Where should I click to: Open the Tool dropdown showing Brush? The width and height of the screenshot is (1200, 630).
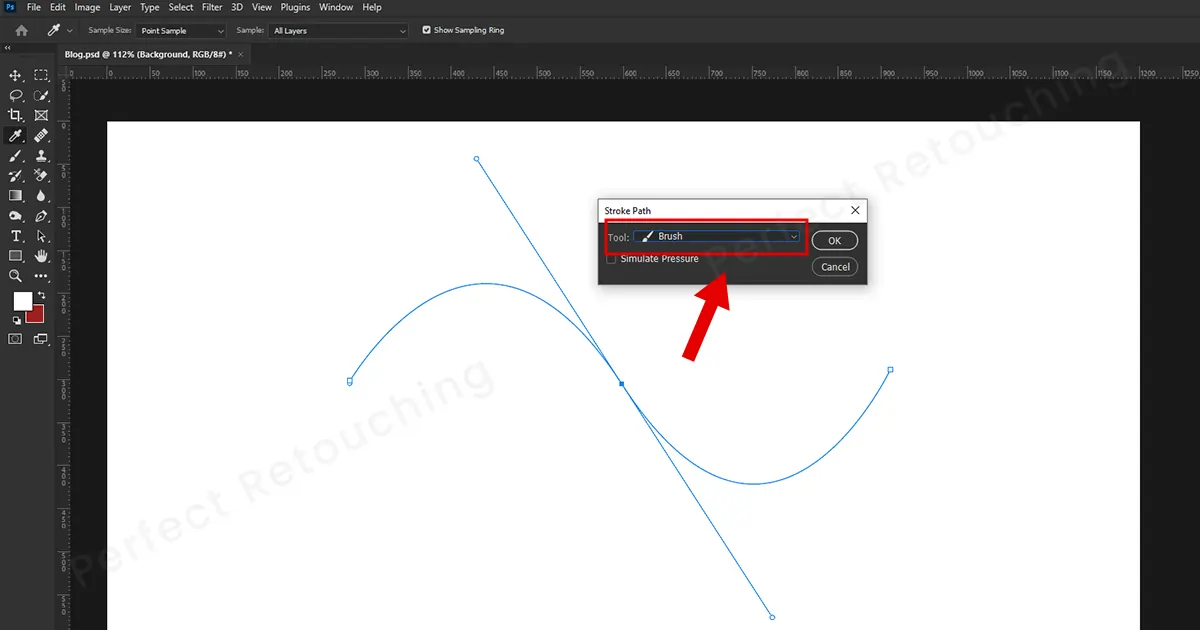coord(717,237)
